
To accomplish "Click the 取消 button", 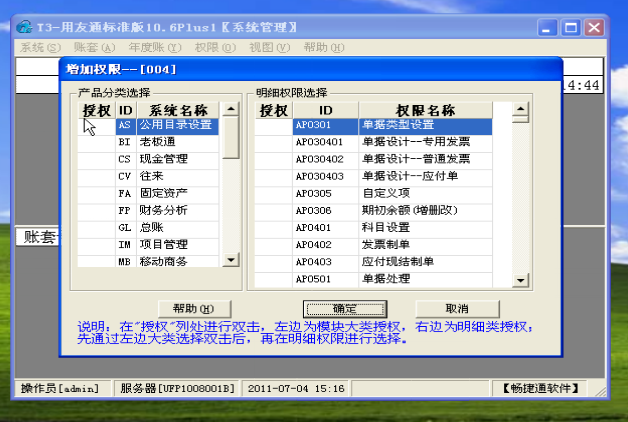I will pos(457,308).
